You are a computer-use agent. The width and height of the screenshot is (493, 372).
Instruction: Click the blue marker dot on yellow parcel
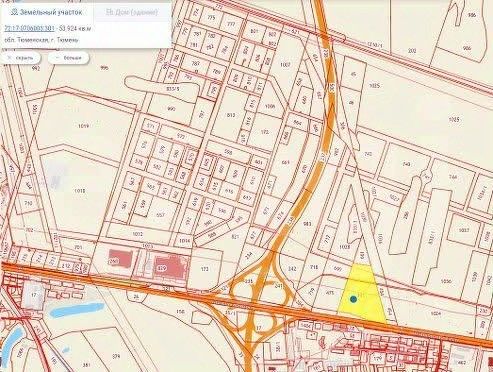(353, 299)
